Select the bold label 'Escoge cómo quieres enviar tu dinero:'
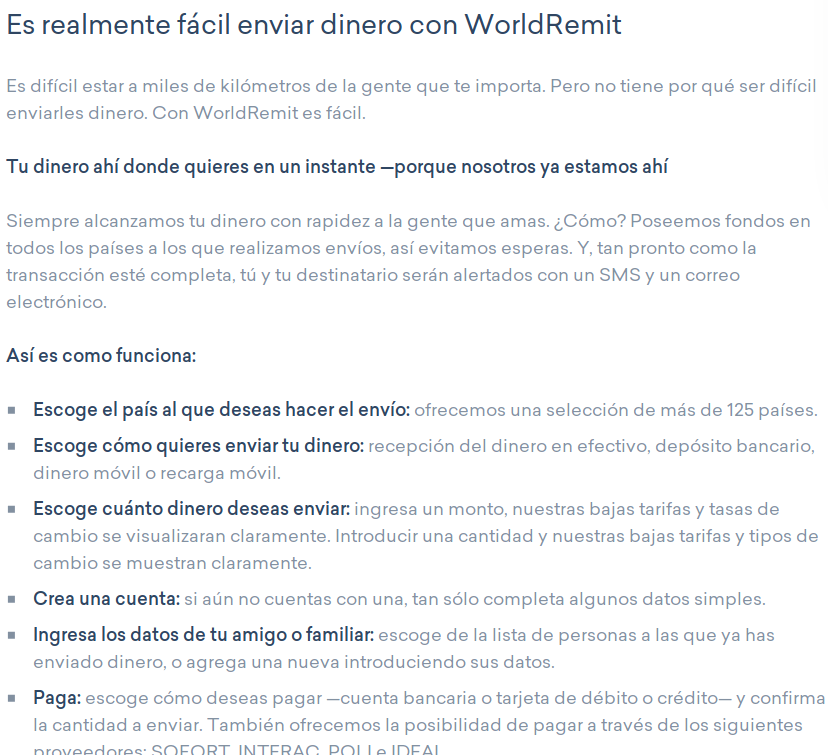The height and width of the screenshot is (755, 828). (x=198, y=445)
